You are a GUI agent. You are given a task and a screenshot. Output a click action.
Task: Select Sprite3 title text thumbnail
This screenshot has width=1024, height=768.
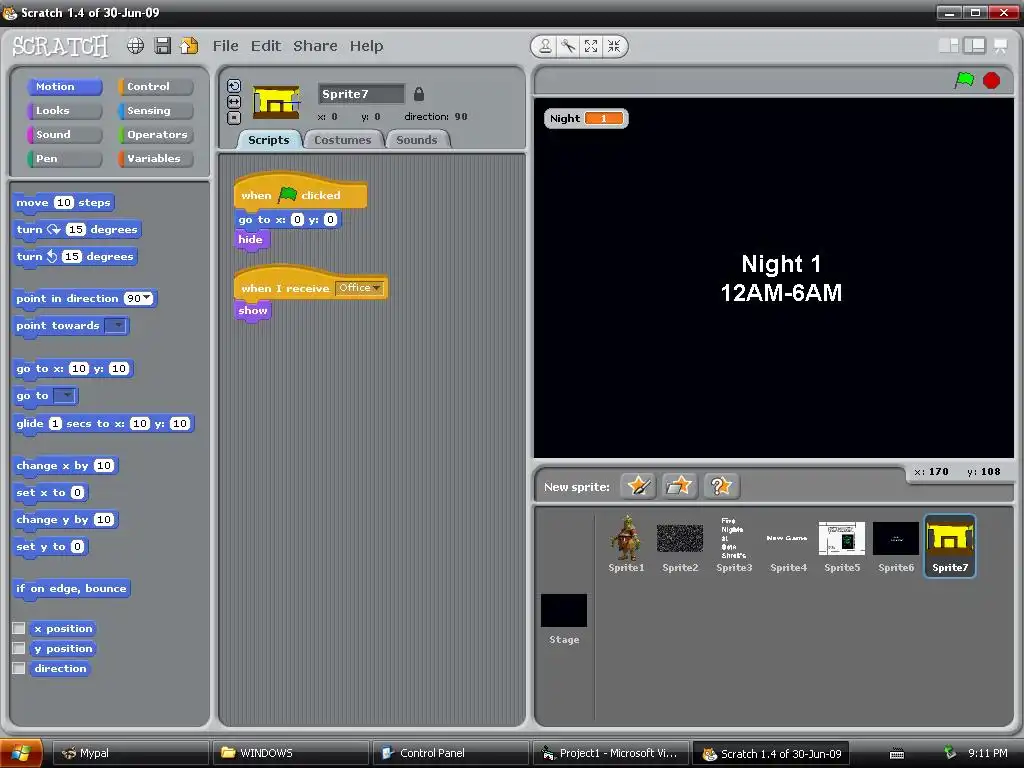coord(734,545)
